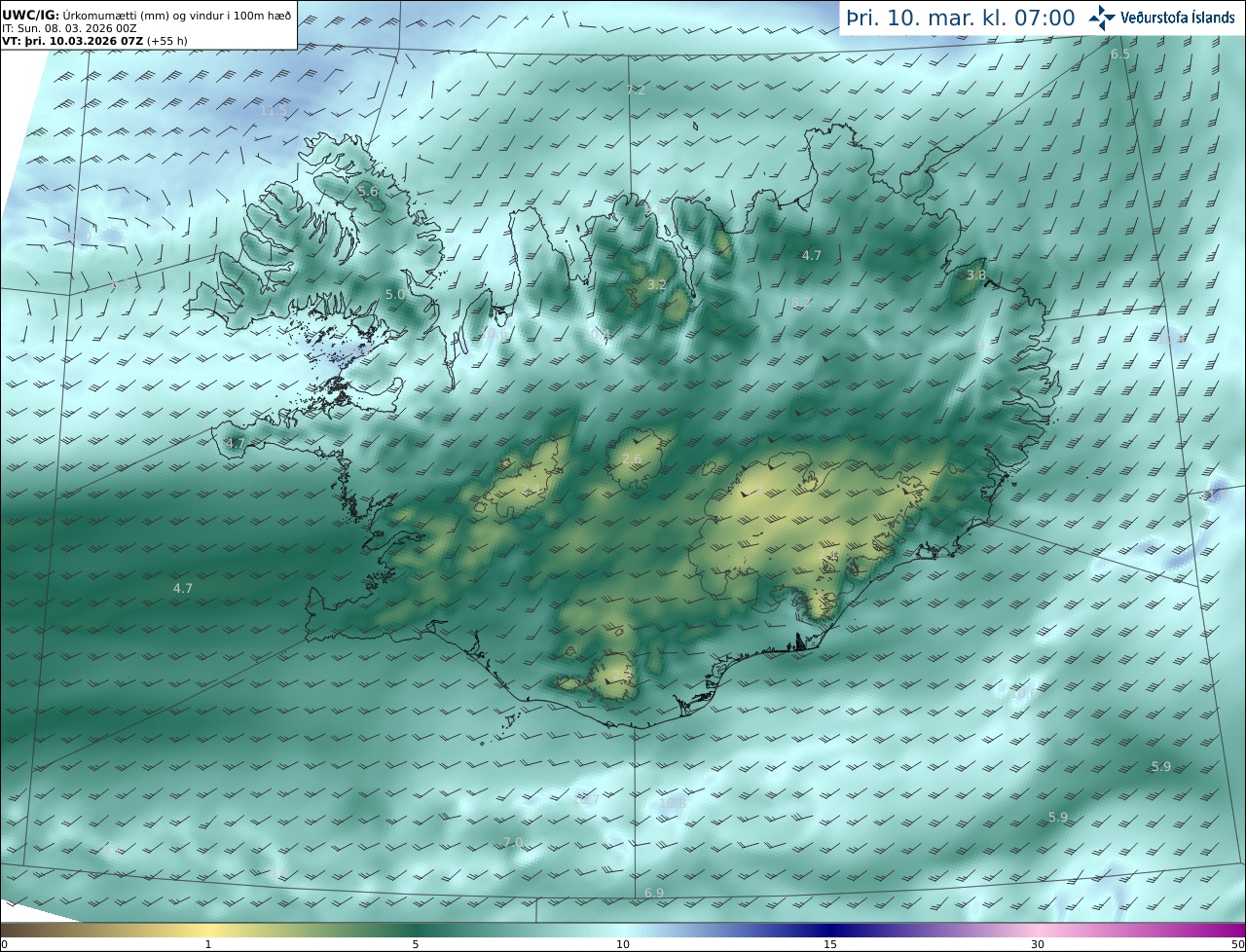The image size is (1246, 952).
Task: Click the 6.9 value on the map
Action: point(654,893)
